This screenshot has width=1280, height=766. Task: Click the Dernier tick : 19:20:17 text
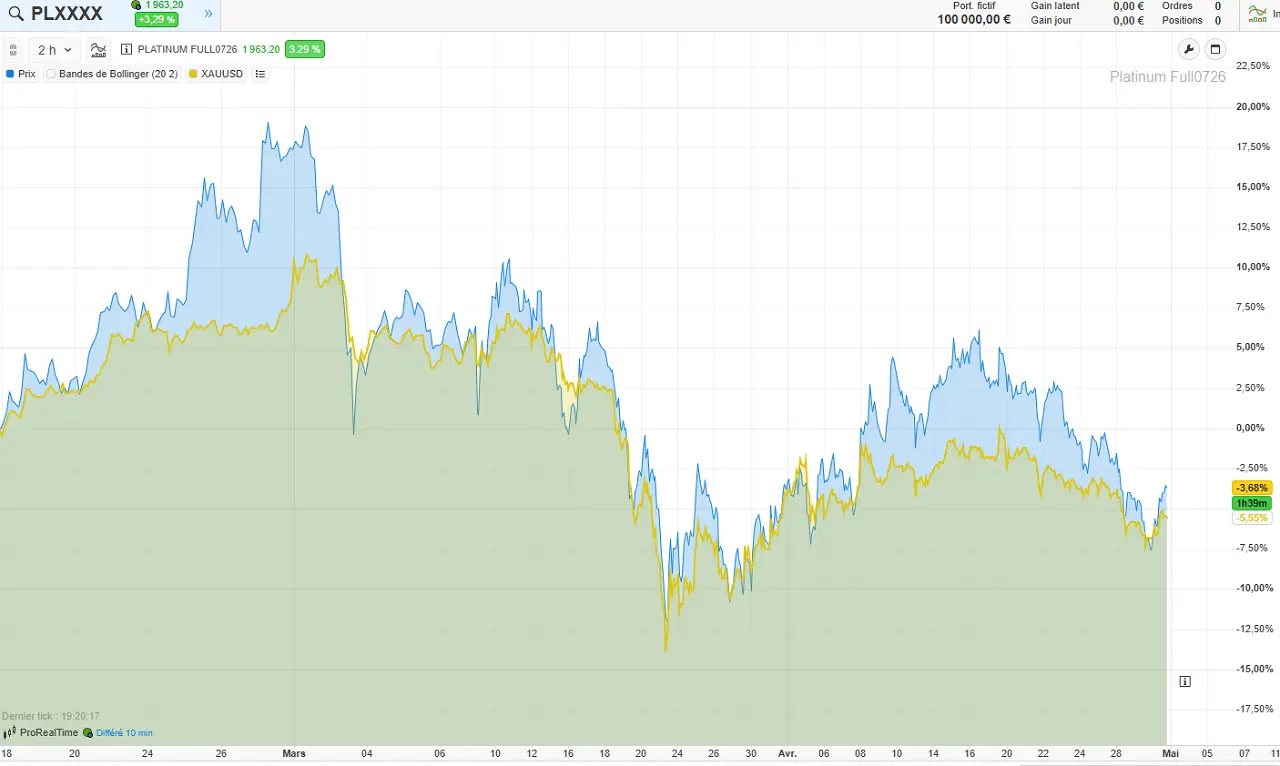(51, 716)
